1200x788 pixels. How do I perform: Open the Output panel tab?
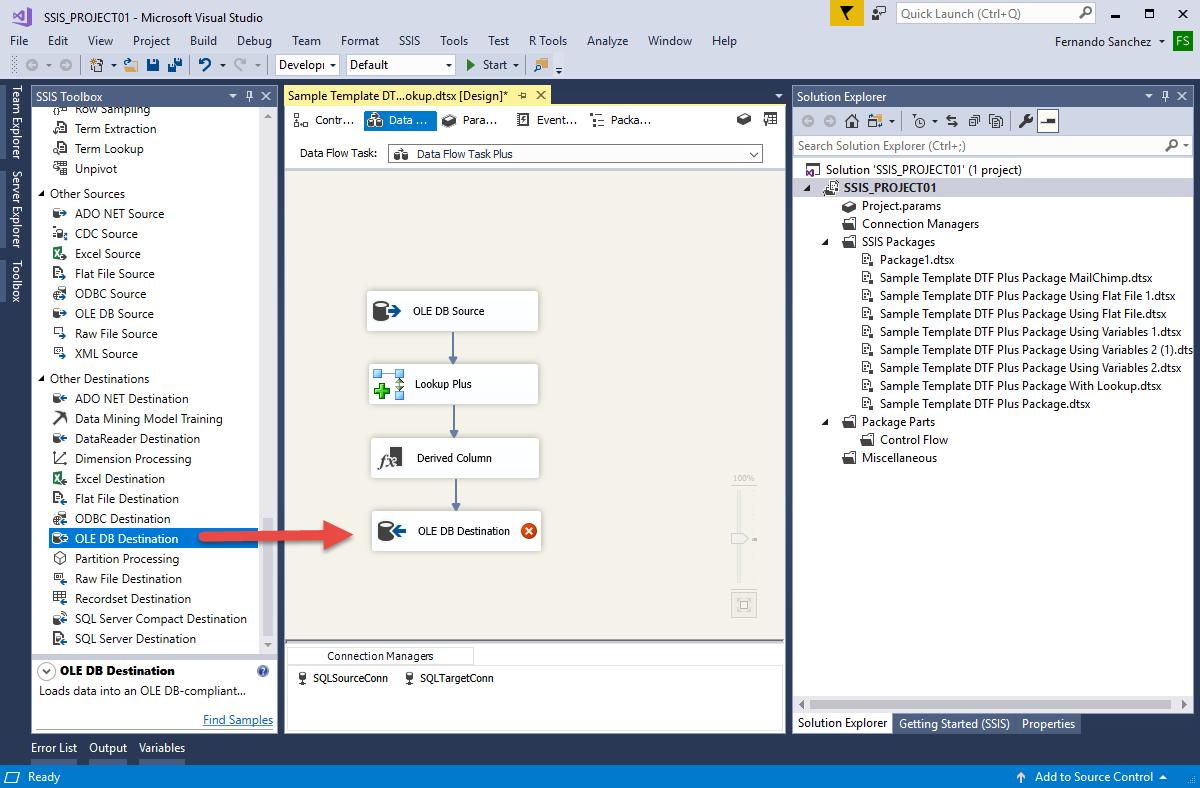pyautogui.click(x=108, y=748)
